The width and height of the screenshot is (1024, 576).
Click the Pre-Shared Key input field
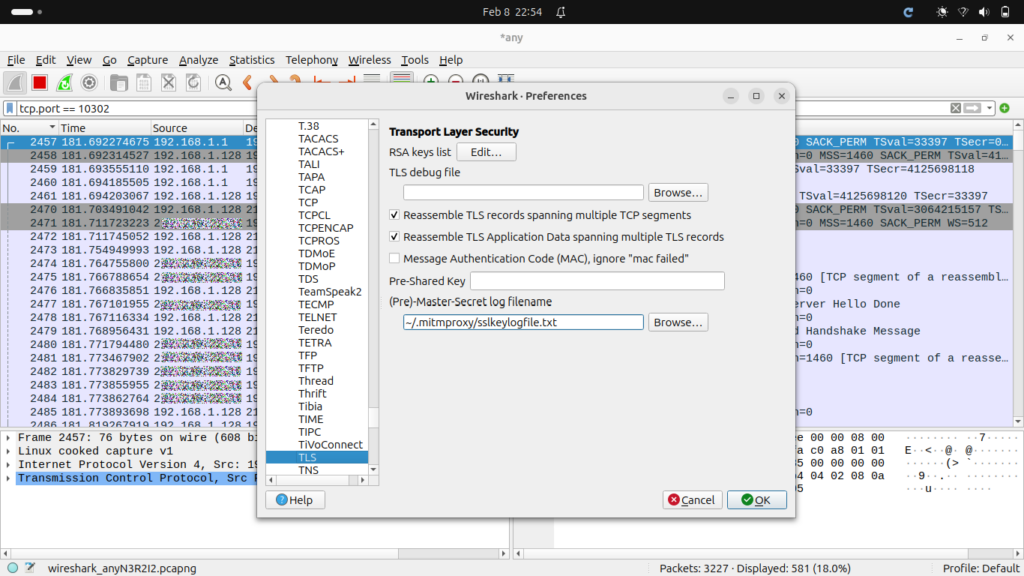[597, 281]
